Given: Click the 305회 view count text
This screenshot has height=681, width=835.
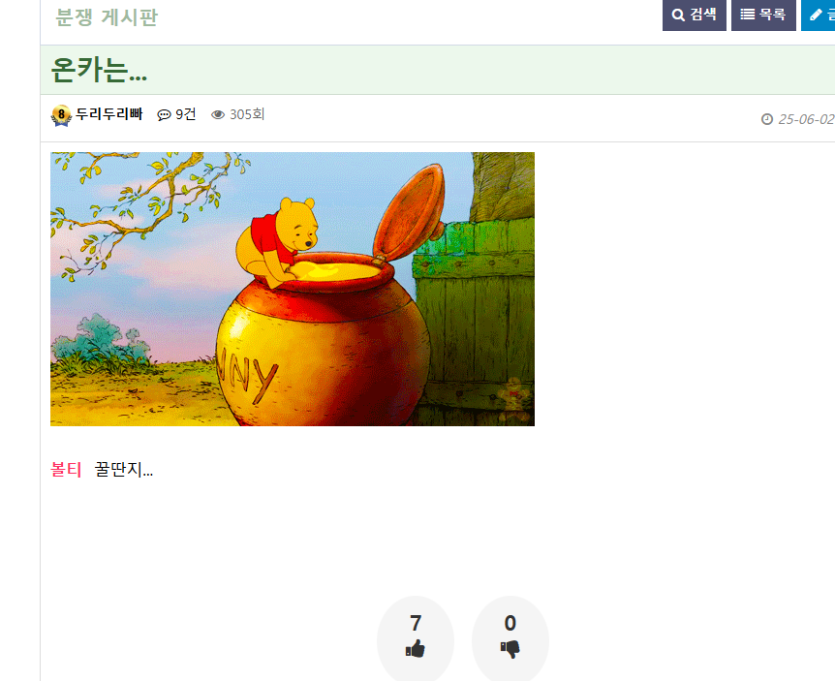Looking at the screenshot, I should [x=247, y=114].
